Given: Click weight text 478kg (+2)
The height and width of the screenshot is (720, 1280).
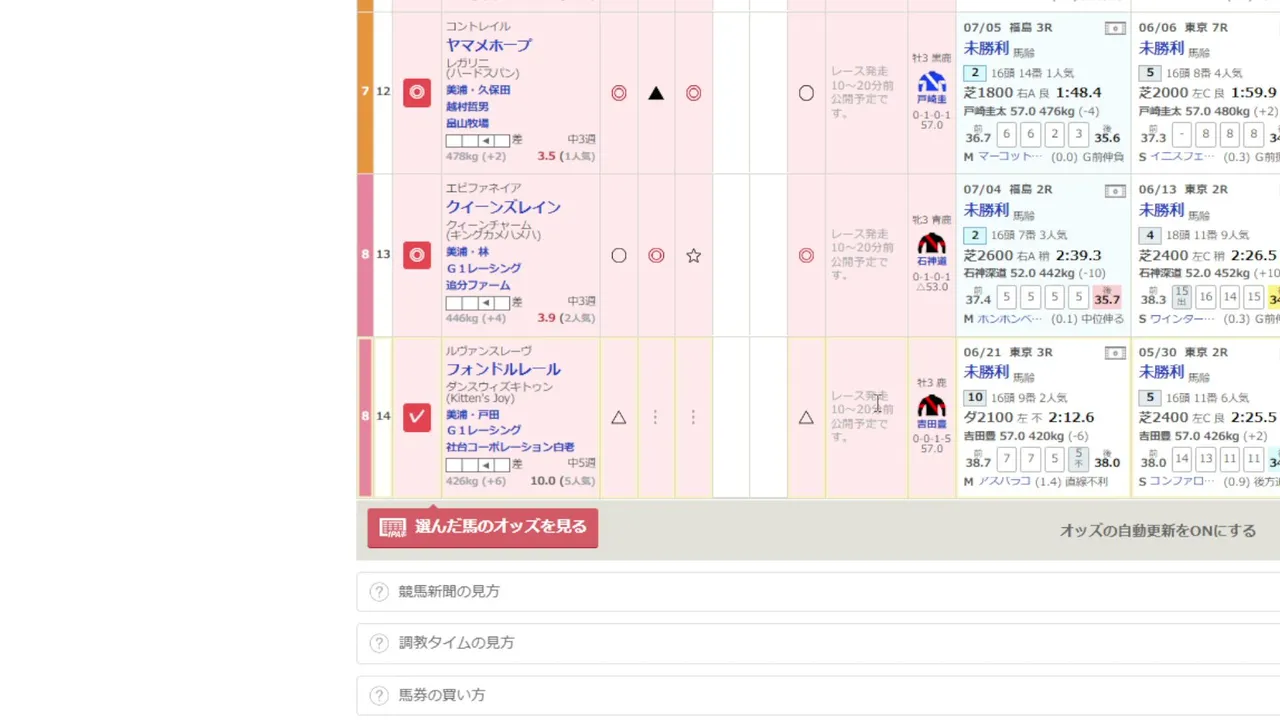Looking at the screenshot, I should [x=476, y=156].
